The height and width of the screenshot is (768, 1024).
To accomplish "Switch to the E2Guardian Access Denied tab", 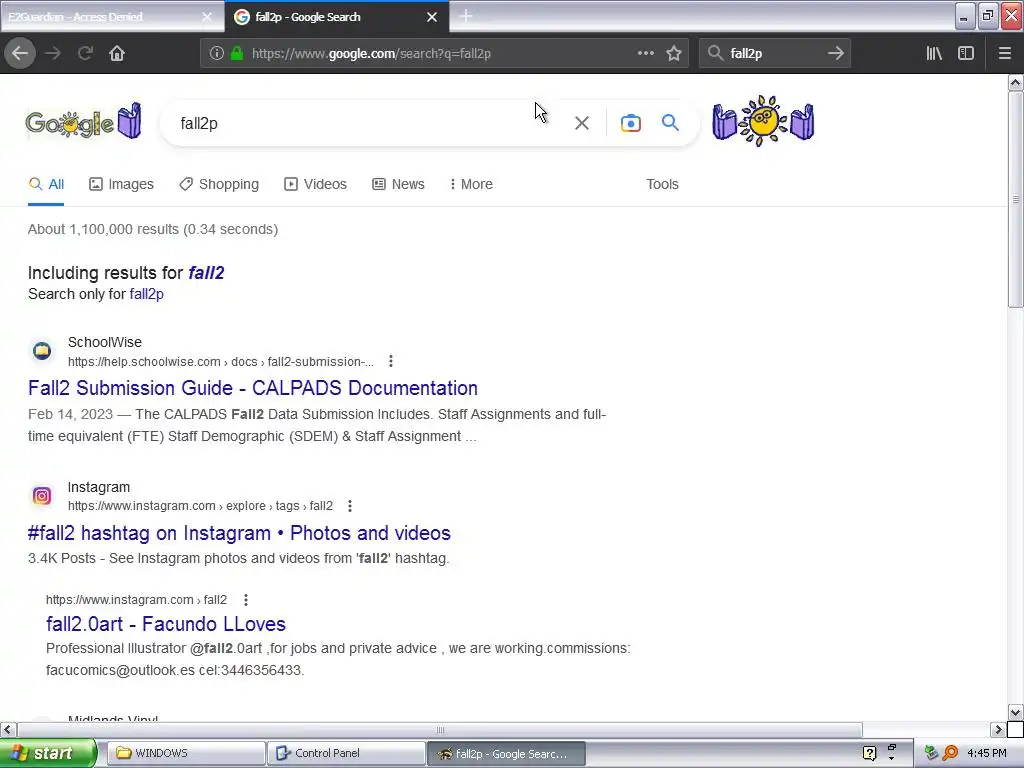I will point(111,17).
